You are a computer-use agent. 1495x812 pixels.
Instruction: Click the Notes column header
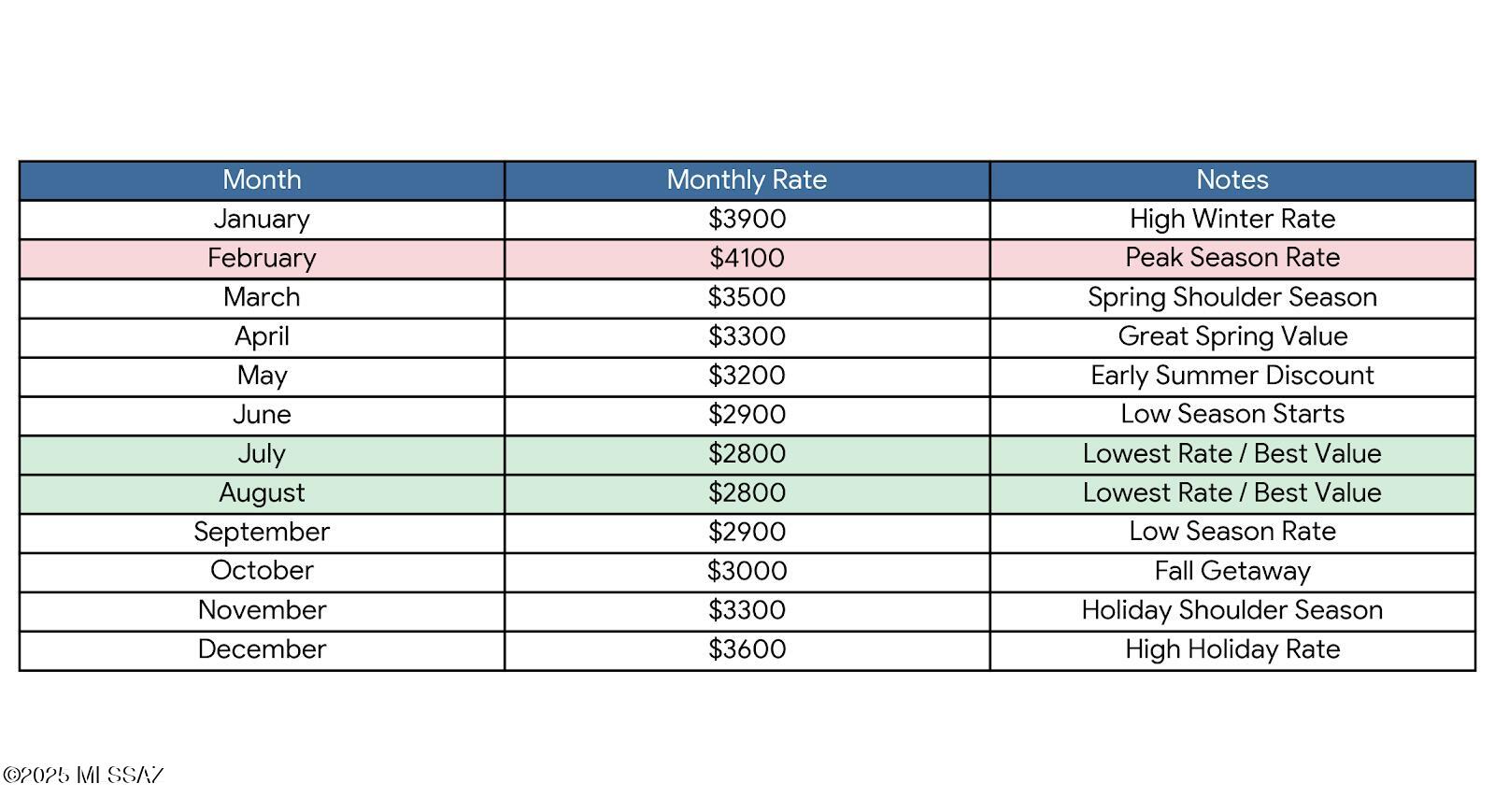tap(1232, 180)
